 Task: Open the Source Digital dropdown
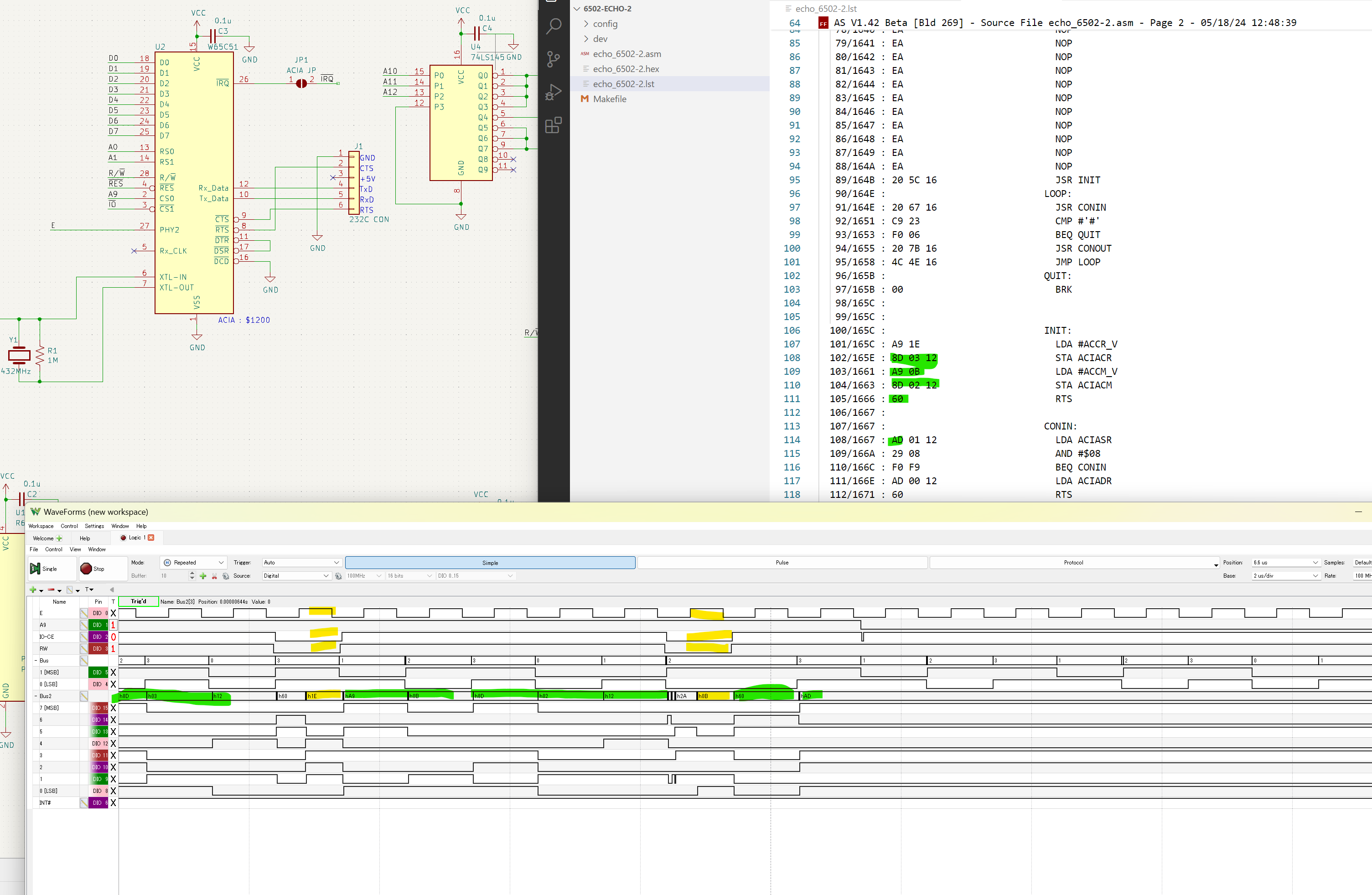[x=296, y=576]
